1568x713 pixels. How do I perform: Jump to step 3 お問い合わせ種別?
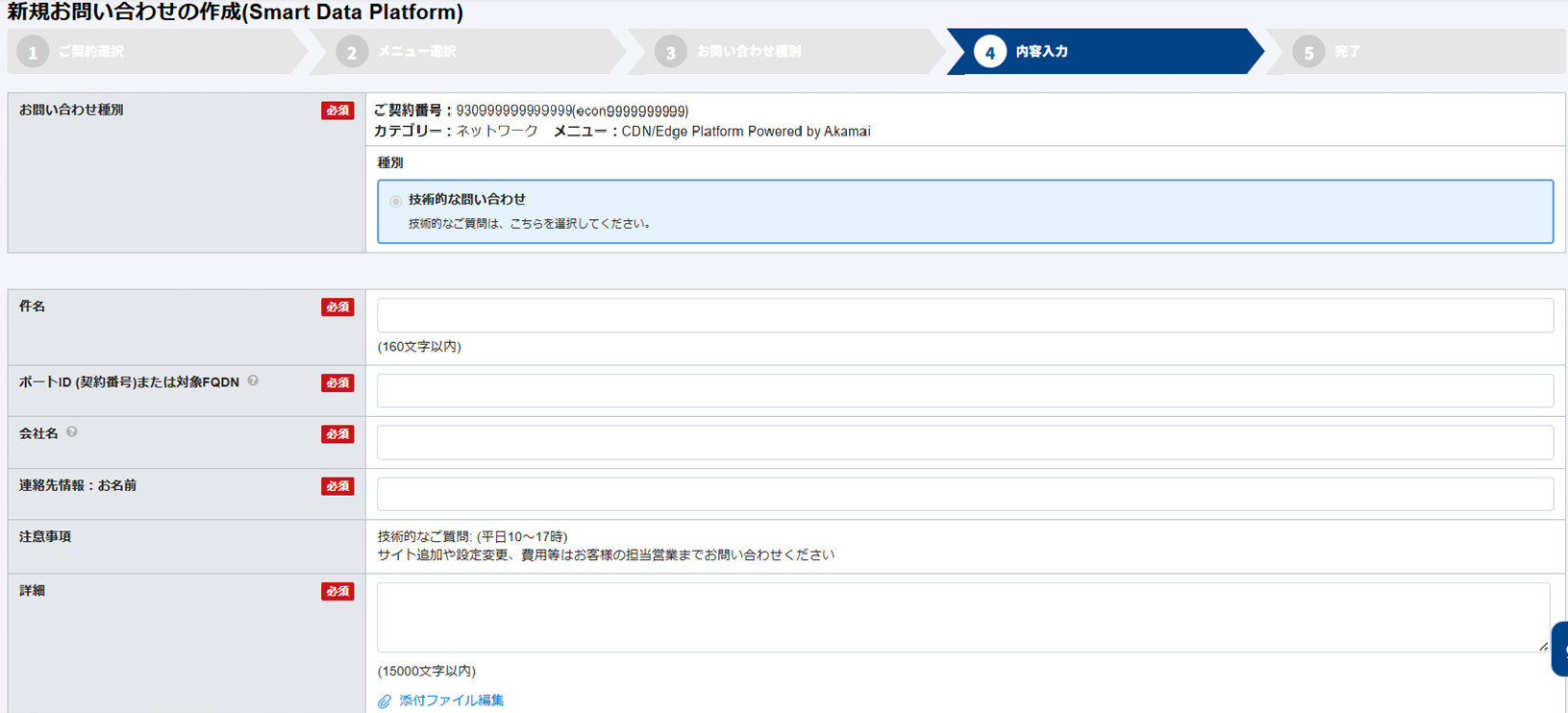click(x=748, y=52)
